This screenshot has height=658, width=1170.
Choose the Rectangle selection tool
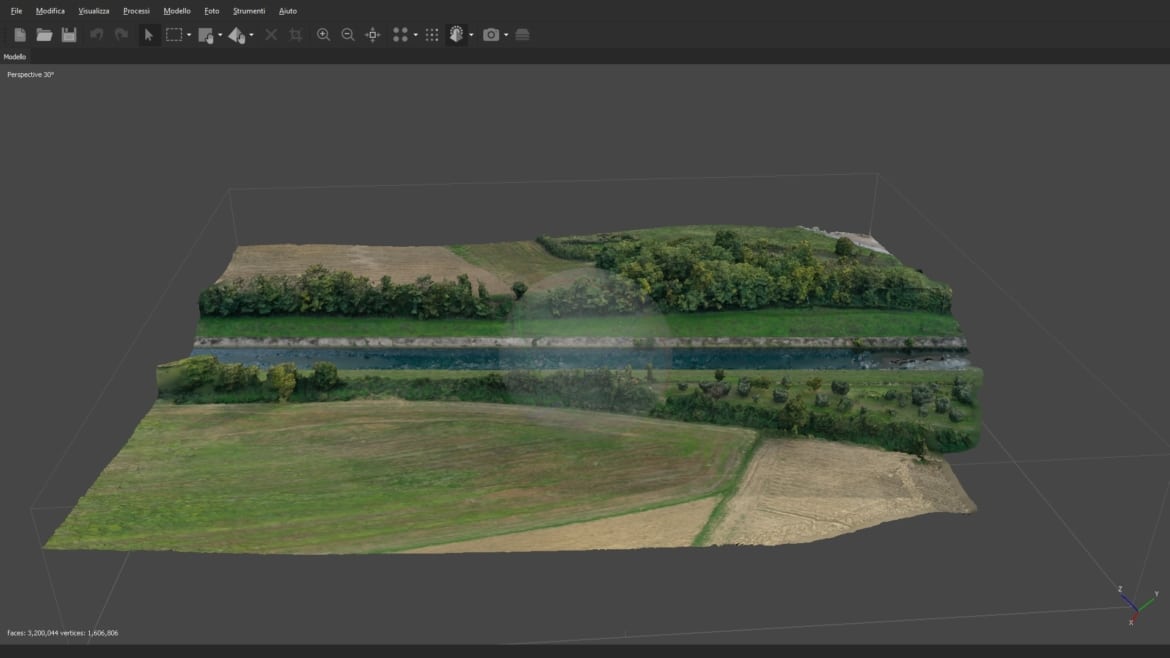[174, 34]
